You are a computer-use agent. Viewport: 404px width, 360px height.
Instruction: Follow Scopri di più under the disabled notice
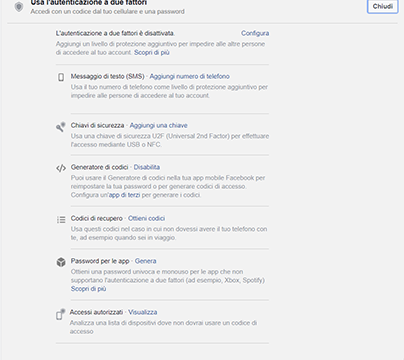click(152, 52)
